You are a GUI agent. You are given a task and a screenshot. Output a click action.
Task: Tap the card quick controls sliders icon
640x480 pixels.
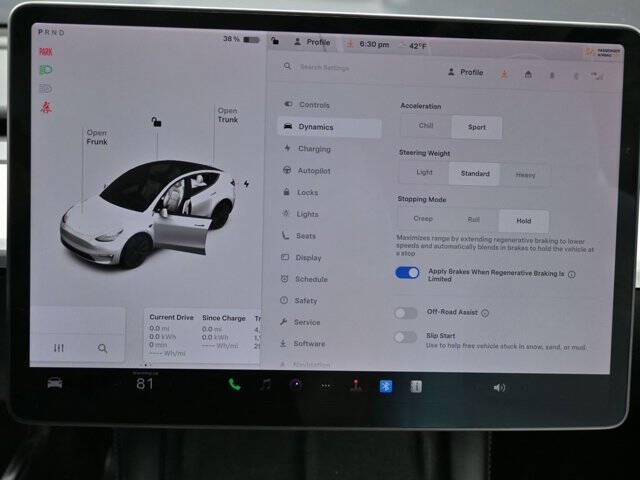[59, 348]
